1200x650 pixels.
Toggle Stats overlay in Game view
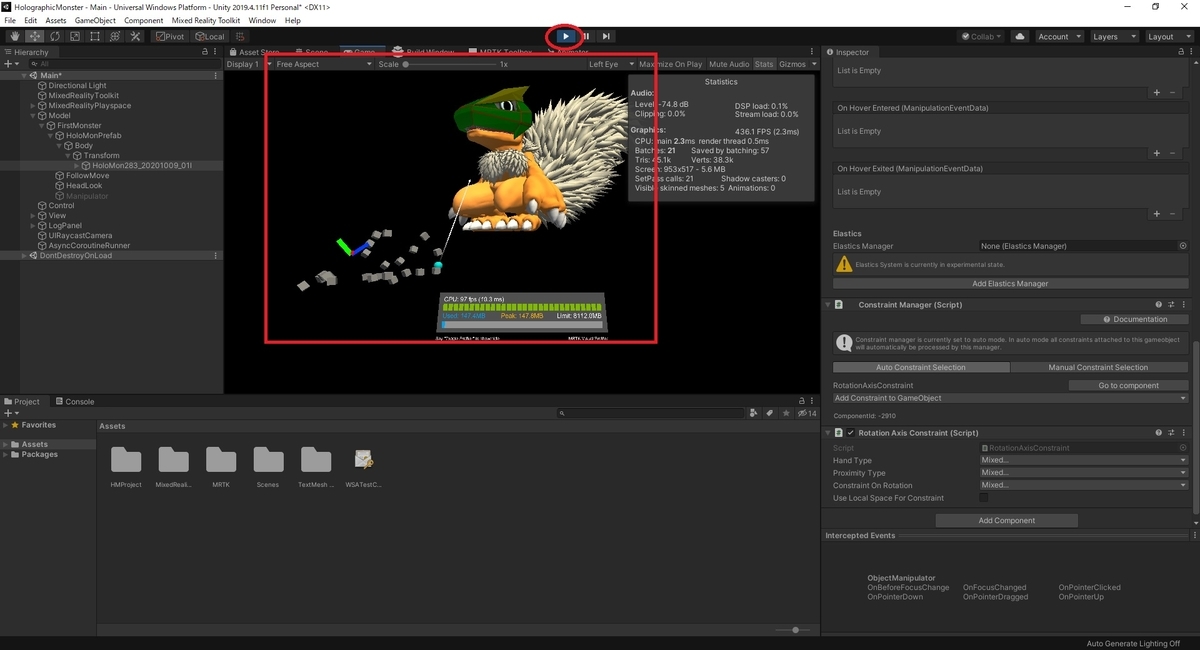pos(764,64)
